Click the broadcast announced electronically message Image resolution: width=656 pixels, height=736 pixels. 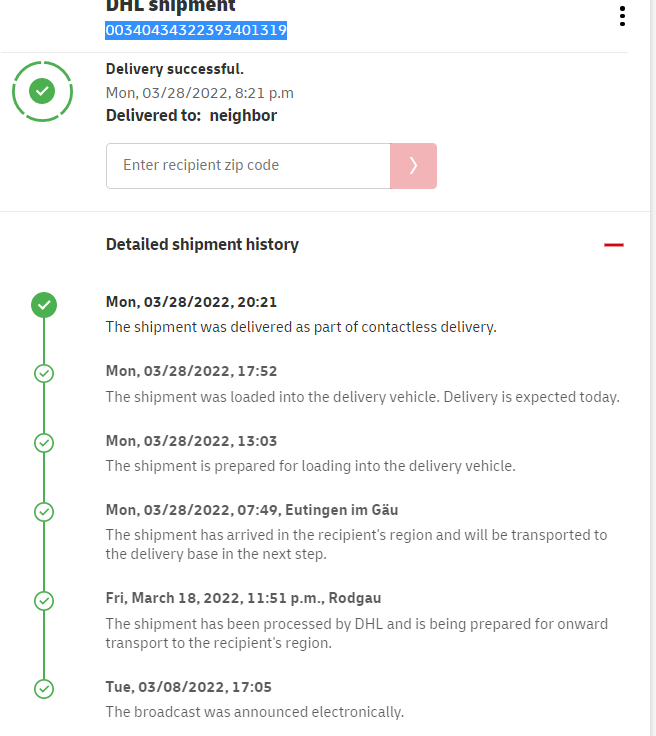pos(254,712)
